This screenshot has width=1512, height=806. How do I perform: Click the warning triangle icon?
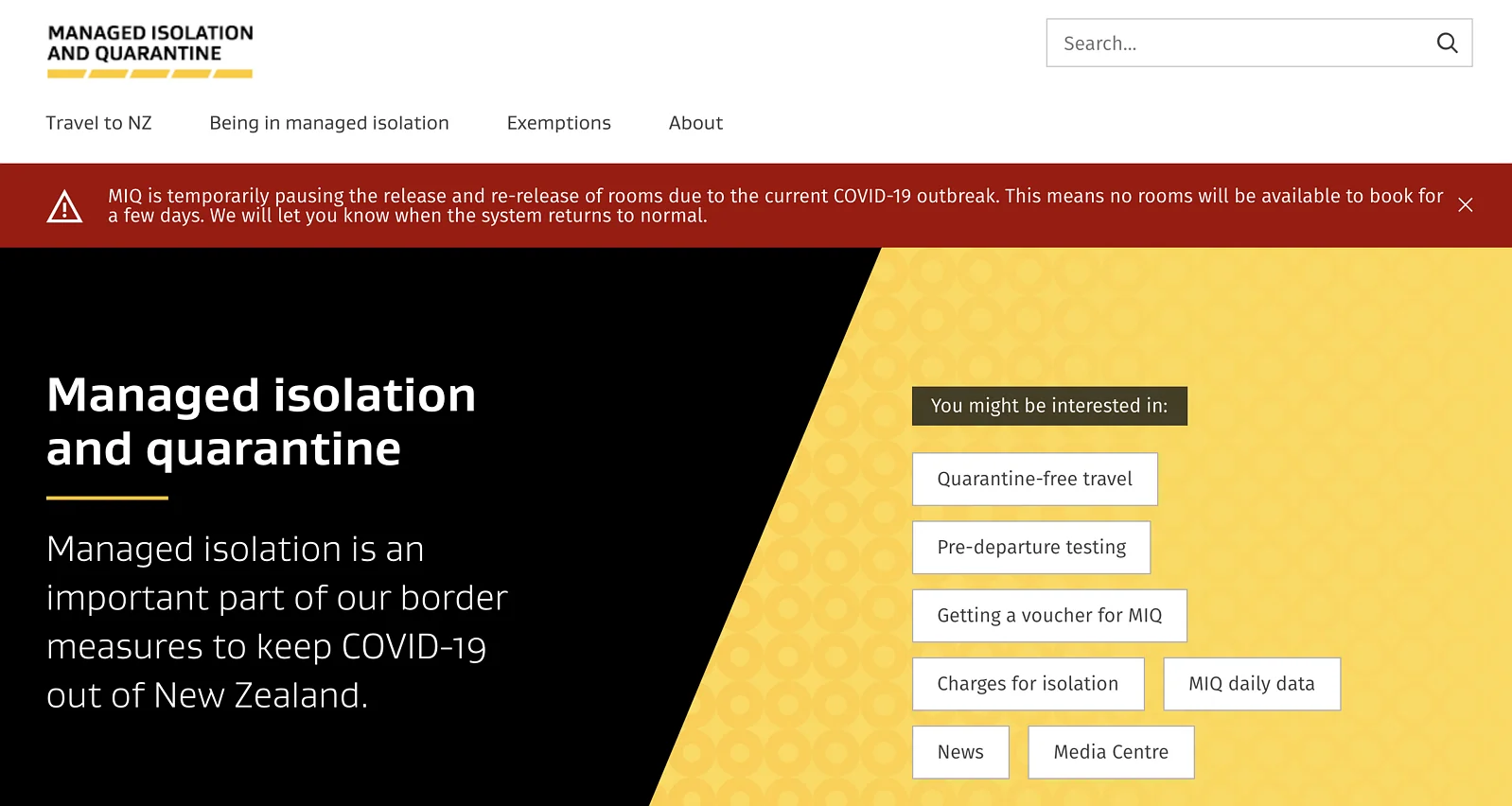pyautogui.click(x=64, y=206)
